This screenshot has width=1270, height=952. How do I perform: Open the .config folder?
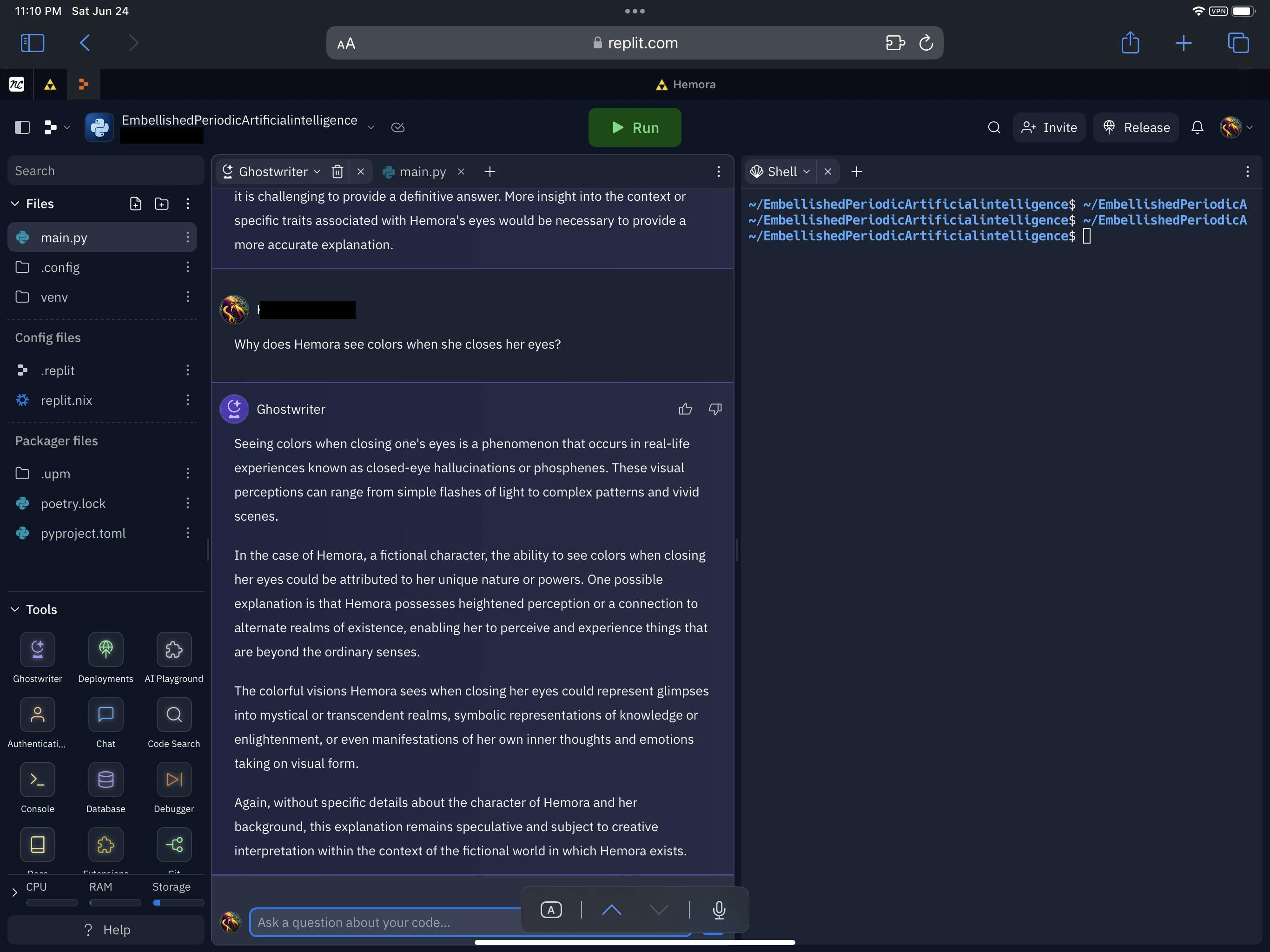[102, 267]
